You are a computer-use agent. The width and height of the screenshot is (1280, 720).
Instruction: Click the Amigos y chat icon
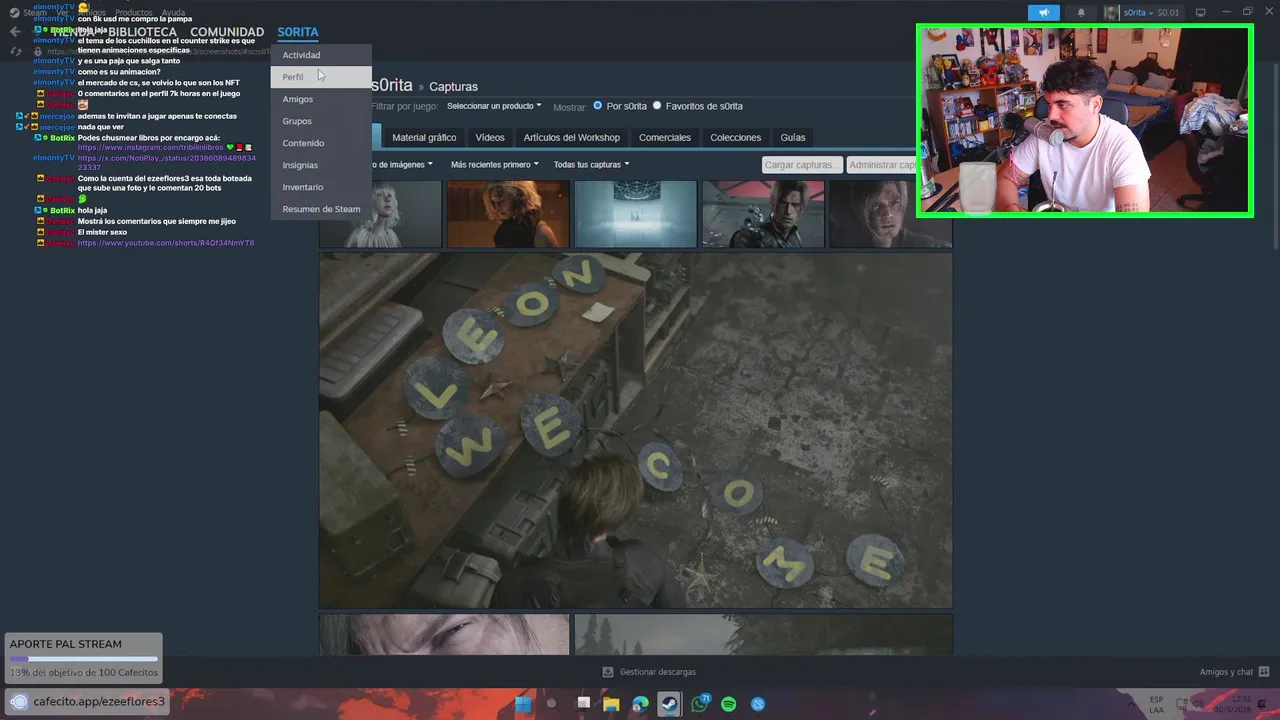tap(1264, 672)
